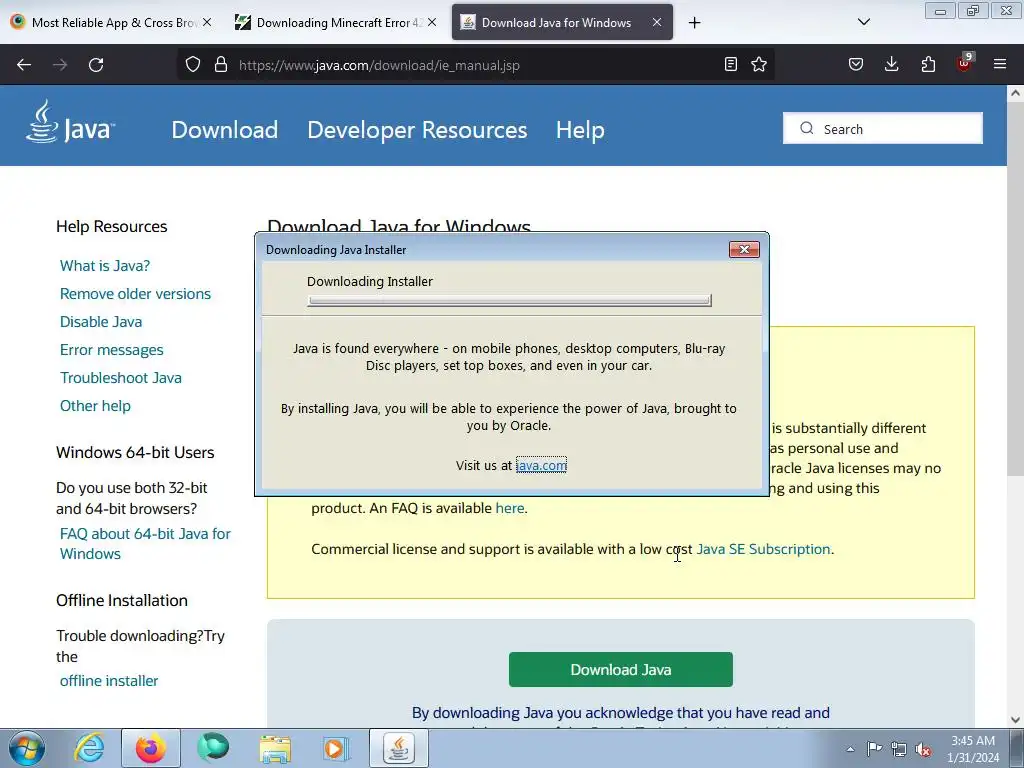Image resolution: width=1024 pixels, height=768 pixels.
Task: Open the tracking protection shield icon
Action: (193, 65)
